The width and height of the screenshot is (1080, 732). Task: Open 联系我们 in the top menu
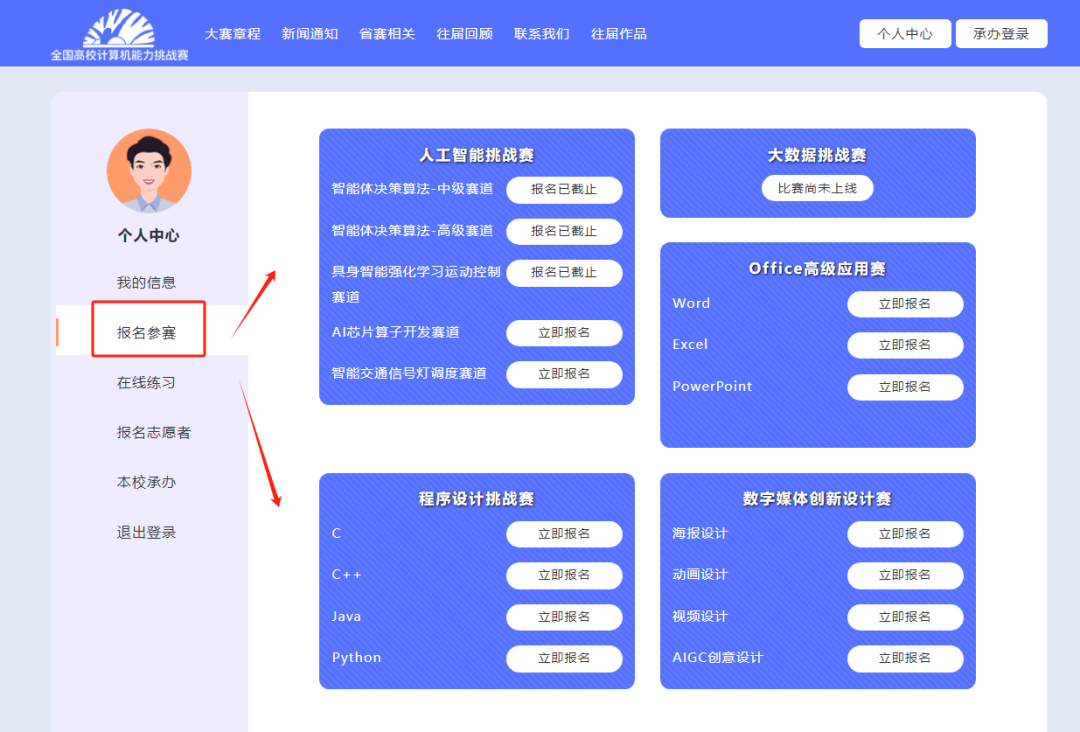(x=542, y=34)
